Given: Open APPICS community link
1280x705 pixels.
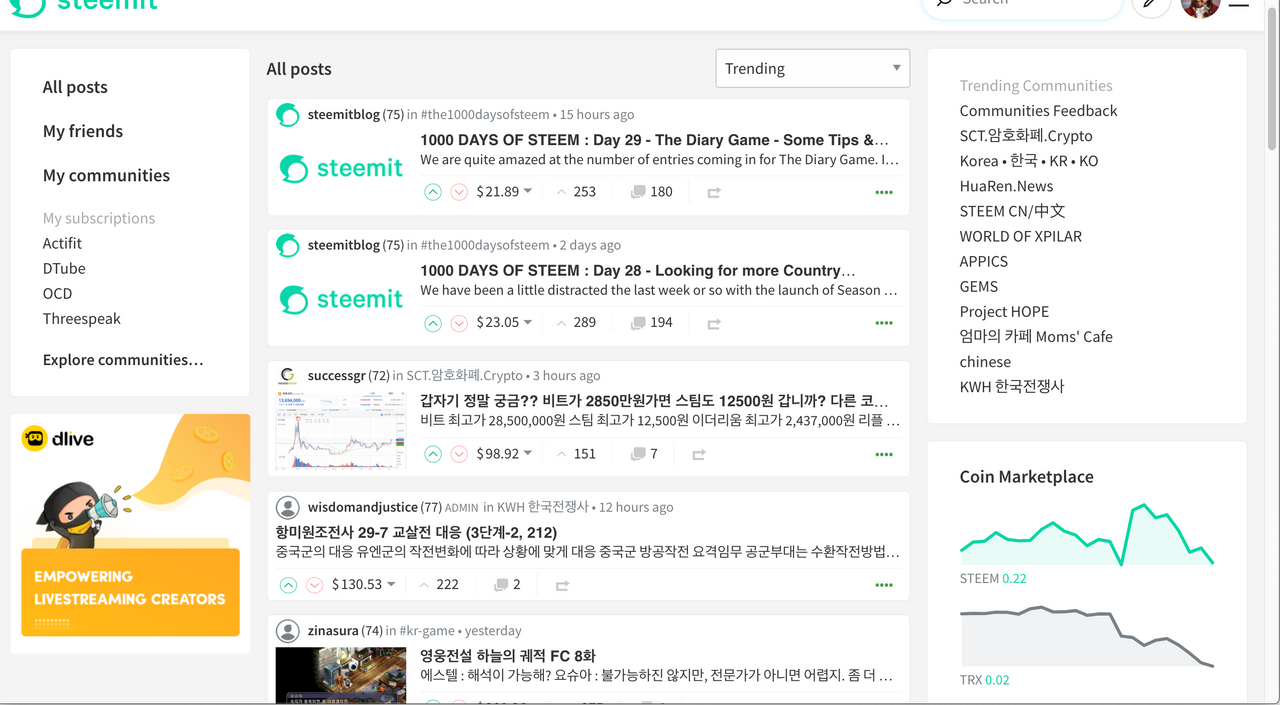Looking at the screenshot, I should click(984, 261).
